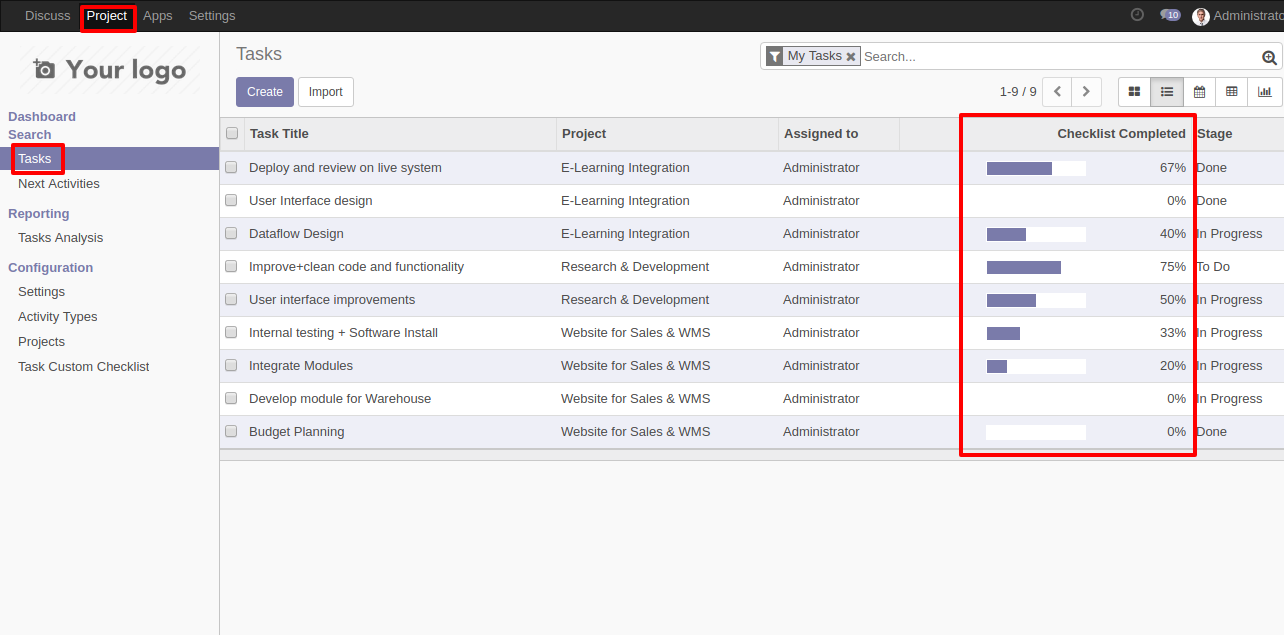Switch to kanban view
Viewport: 1284px width, 635px height.
point(1134,92)
